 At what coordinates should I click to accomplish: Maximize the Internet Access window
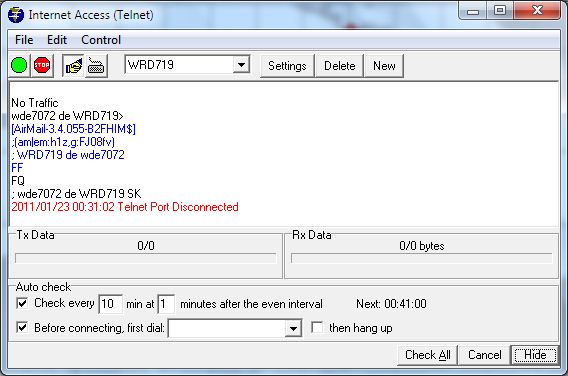pyautogui.click(x=500, y=11)
